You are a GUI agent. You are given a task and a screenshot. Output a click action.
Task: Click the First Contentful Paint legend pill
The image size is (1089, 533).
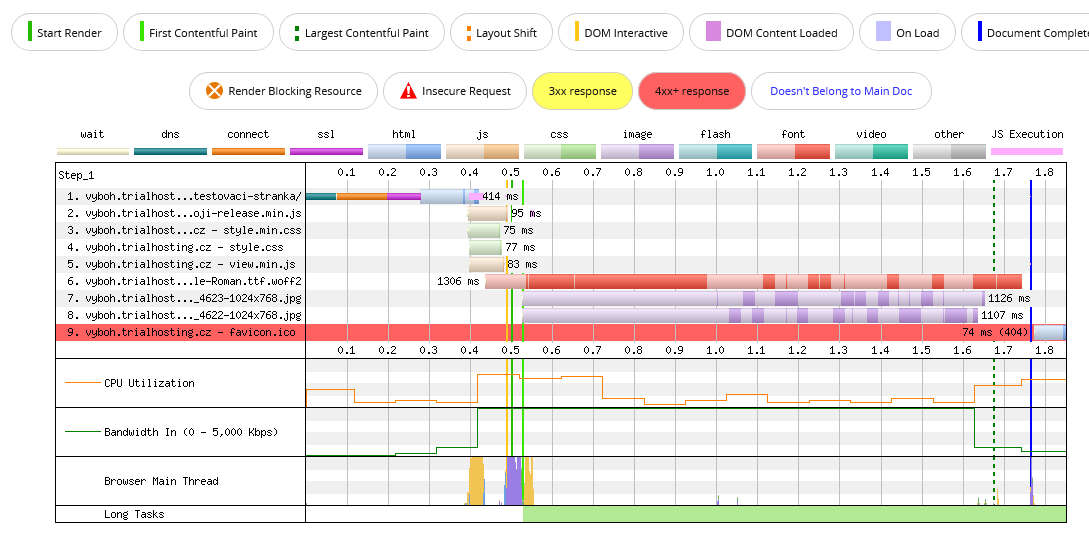tap(199, 33)
